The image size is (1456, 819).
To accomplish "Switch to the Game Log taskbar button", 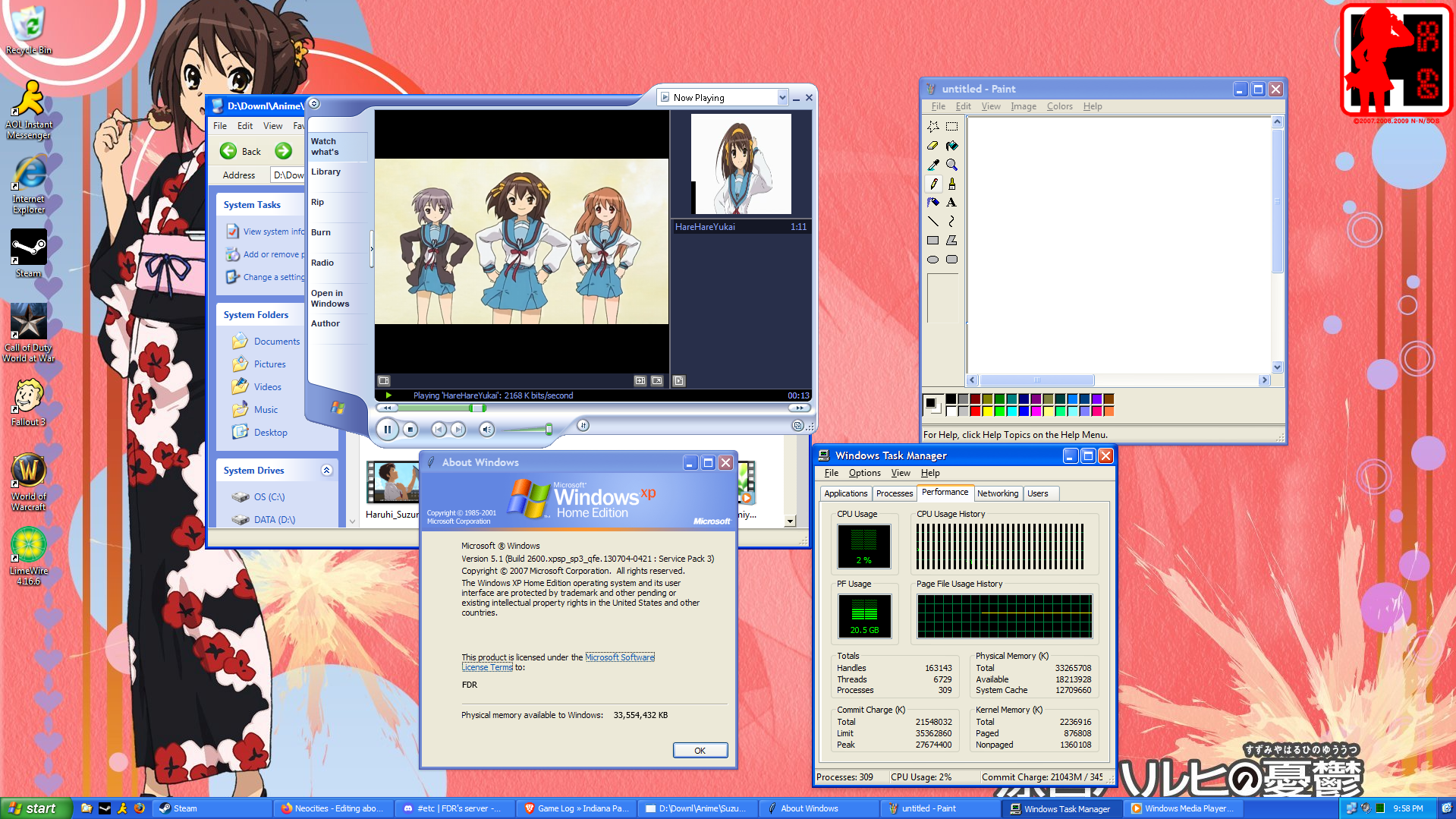I will click(x=576, y=808).
